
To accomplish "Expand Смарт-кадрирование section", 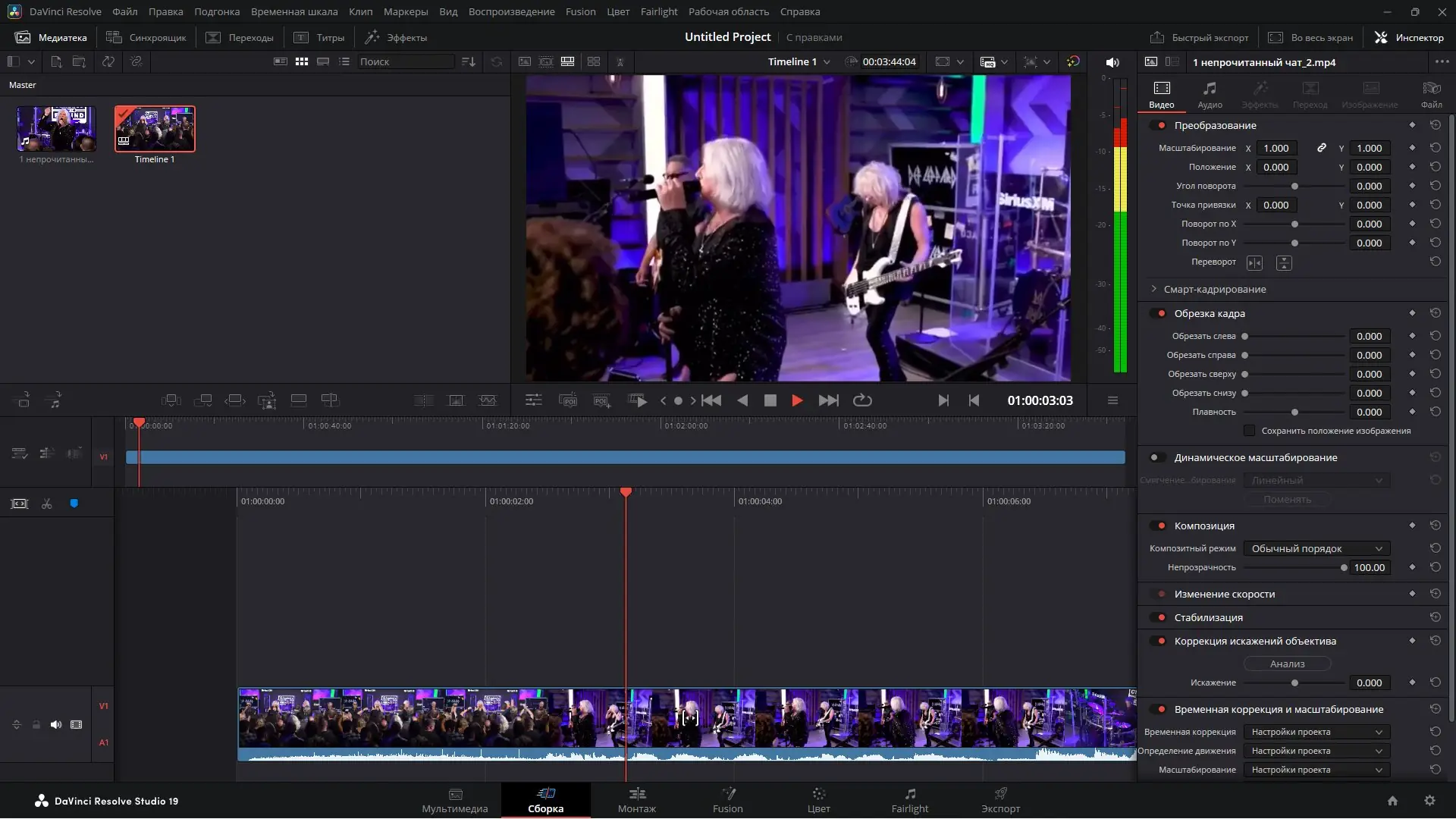I will [1154, 290].
